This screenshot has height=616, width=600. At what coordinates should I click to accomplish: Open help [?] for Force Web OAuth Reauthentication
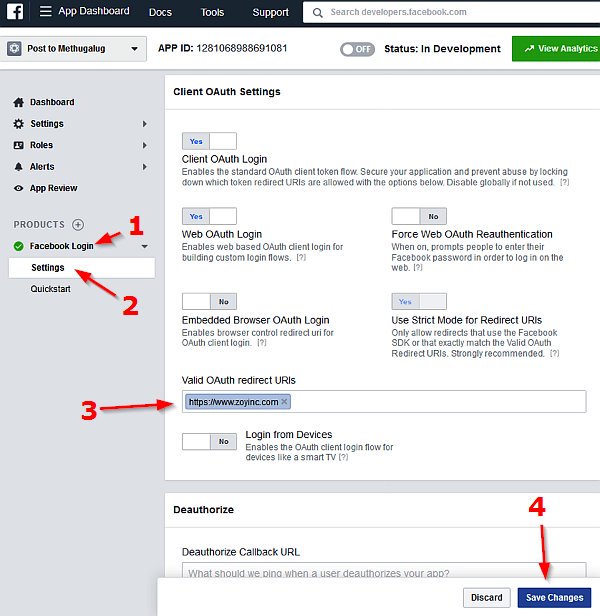pos(418,268)
